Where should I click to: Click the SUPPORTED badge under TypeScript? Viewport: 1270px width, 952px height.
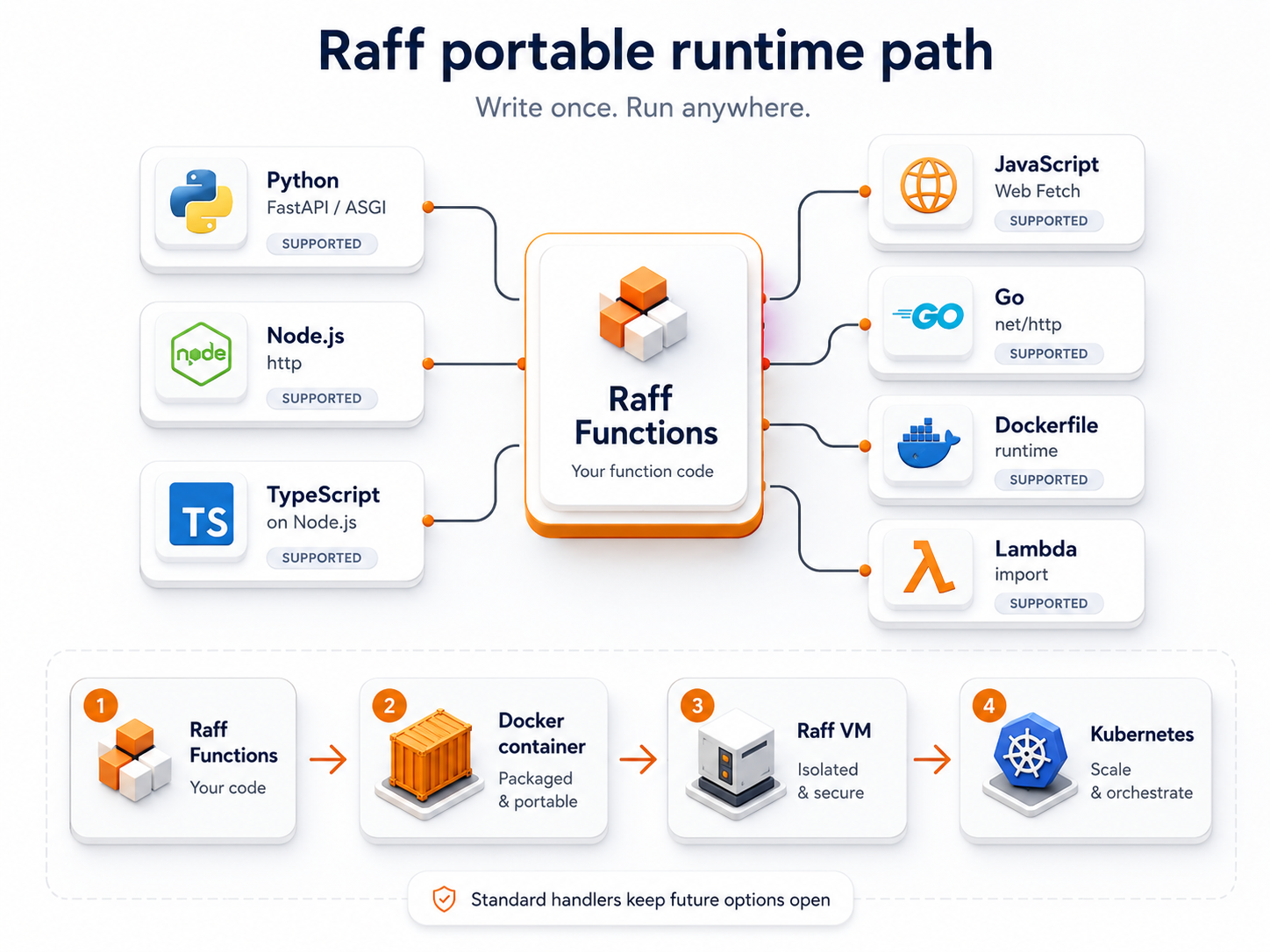click(322, 558)
